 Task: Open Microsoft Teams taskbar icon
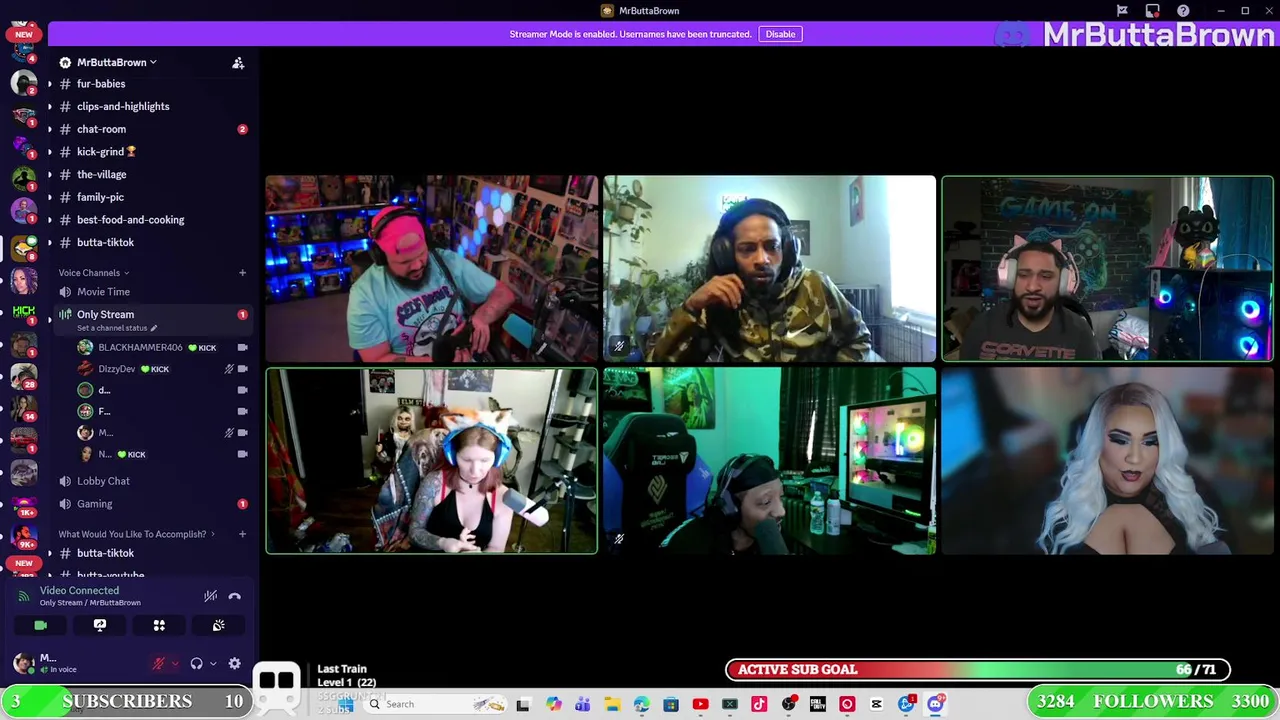click(583, 705)
